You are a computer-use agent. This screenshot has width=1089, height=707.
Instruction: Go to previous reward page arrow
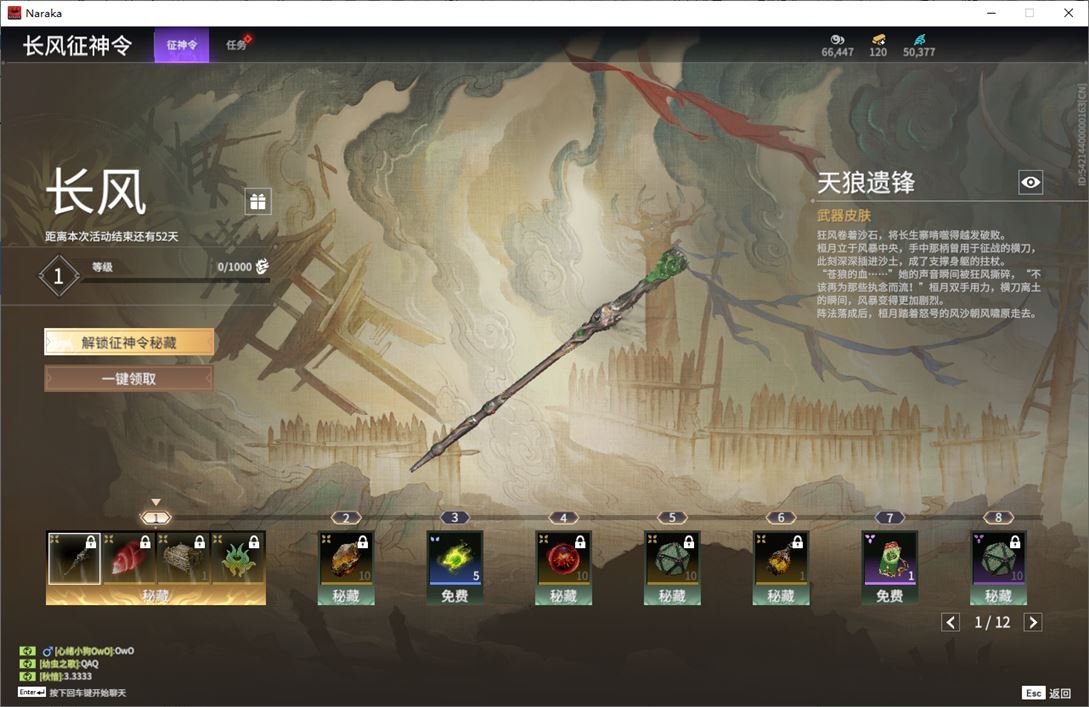tap(951, 622)
